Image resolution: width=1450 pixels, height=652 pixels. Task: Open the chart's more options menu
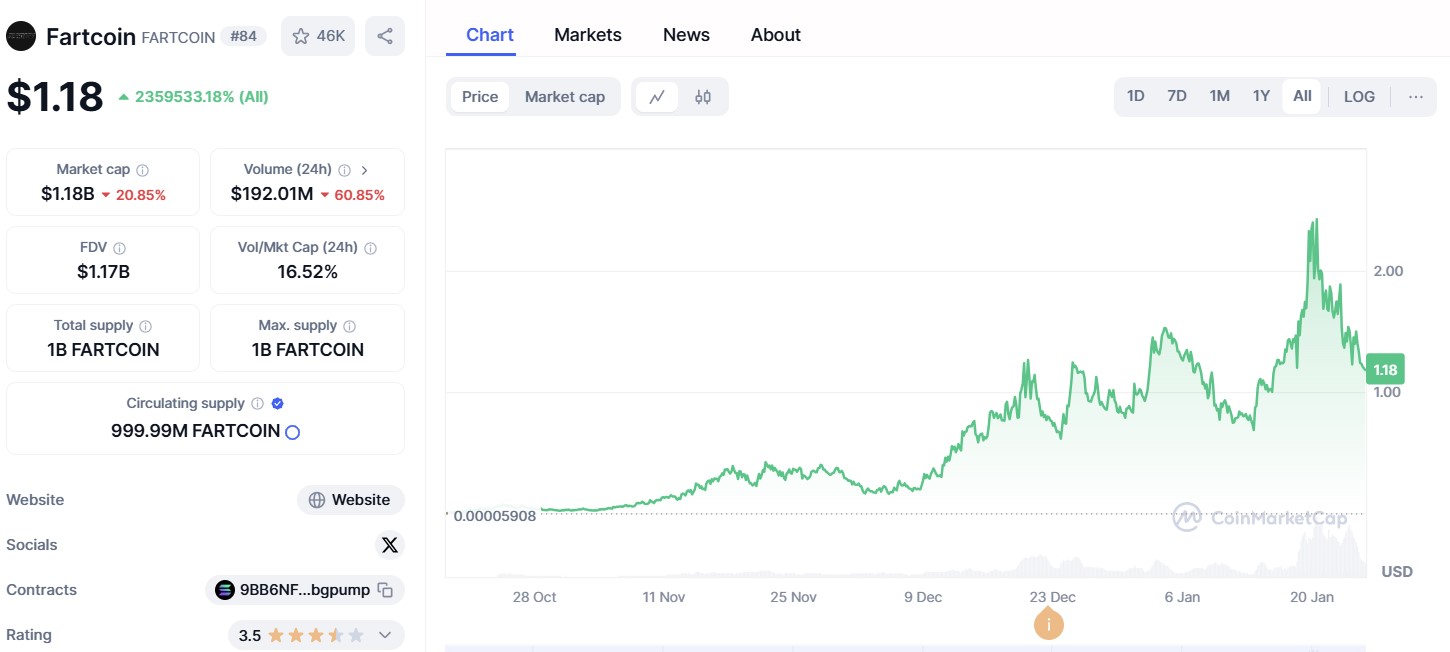point(1416,96)
